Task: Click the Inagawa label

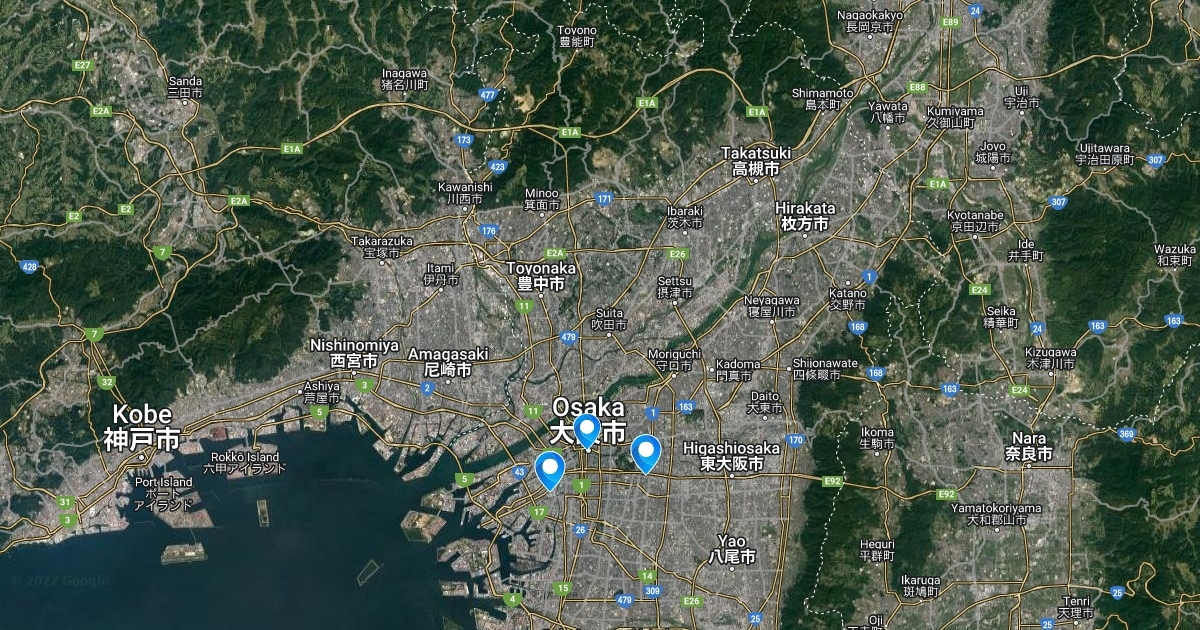Action: point(405,79)
